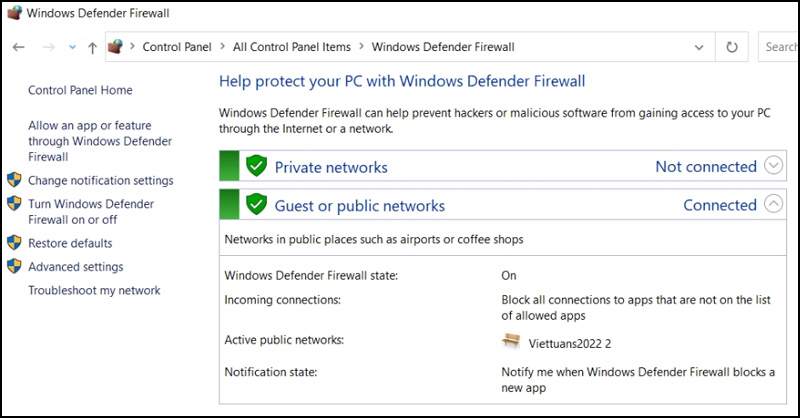
Task: Click the Active public networks label
Action: coord(284,340)
